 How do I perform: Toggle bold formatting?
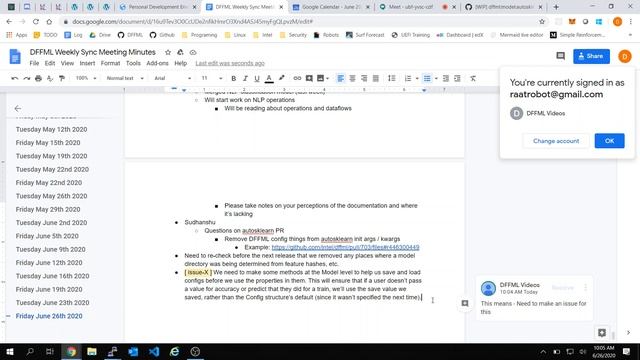pyautogui.click(x=233, y=78)
